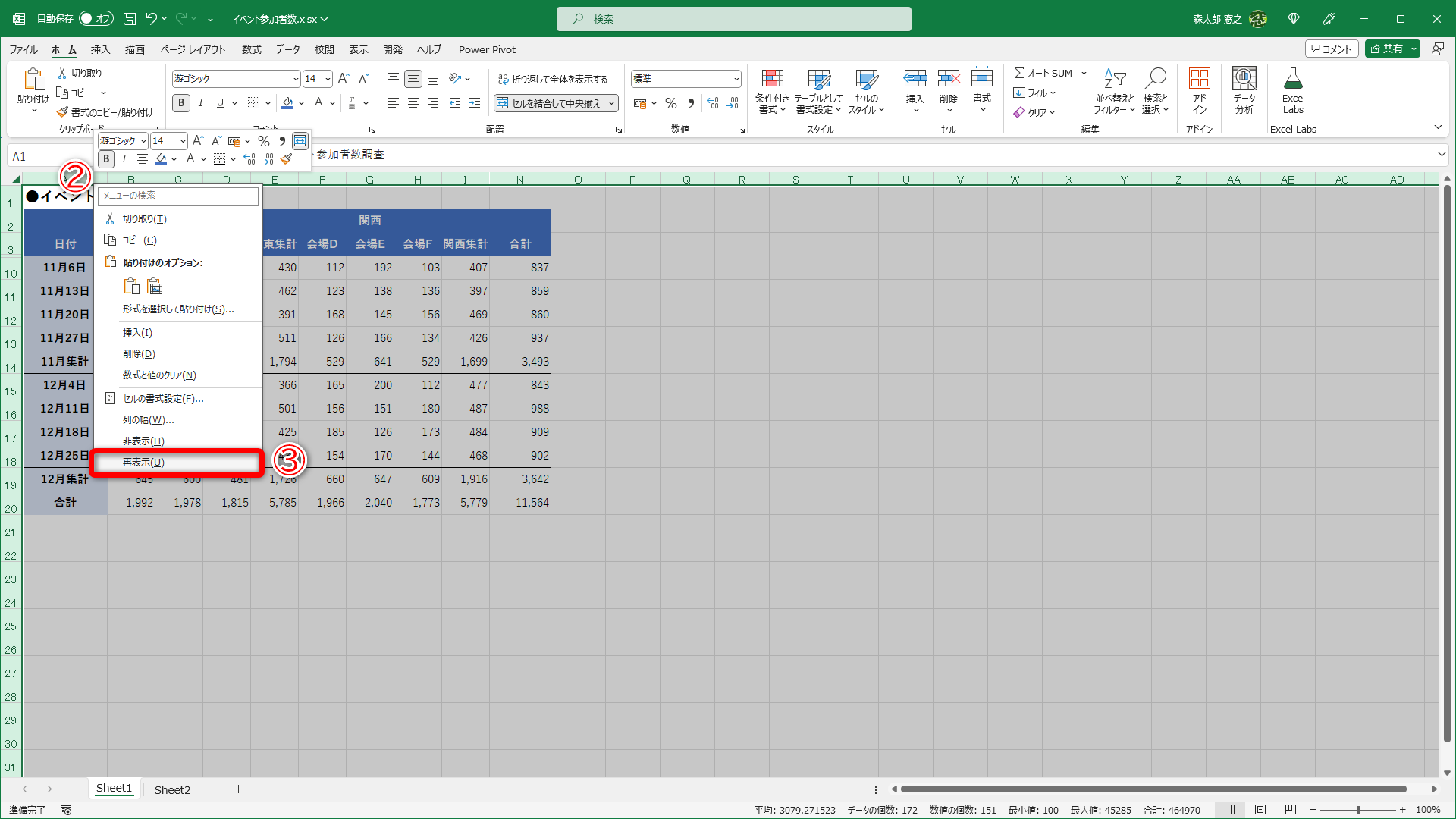Click the Find & Select magnifier icon
Viewport: 1456px width, 819px height.
click(x=1156, y=79)
